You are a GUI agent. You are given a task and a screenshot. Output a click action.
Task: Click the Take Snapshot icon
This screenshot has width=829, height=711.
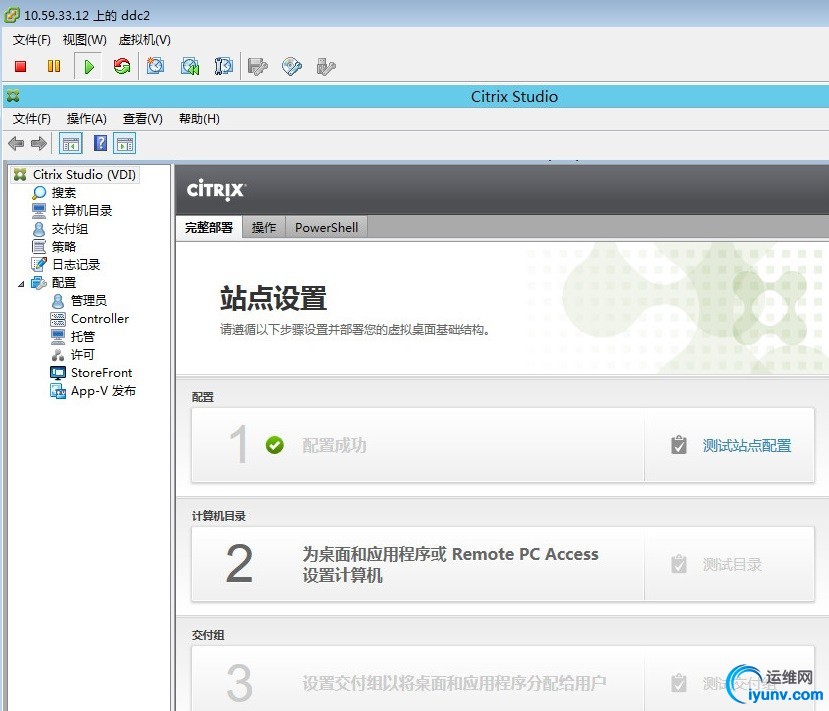click(x=155, y=67)
